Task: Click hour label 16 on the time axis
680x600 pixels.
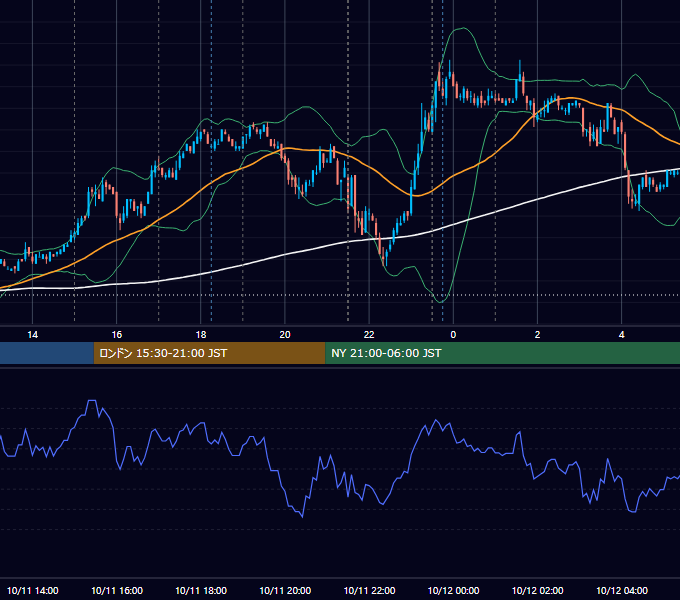Action: (x=117, y=335)
